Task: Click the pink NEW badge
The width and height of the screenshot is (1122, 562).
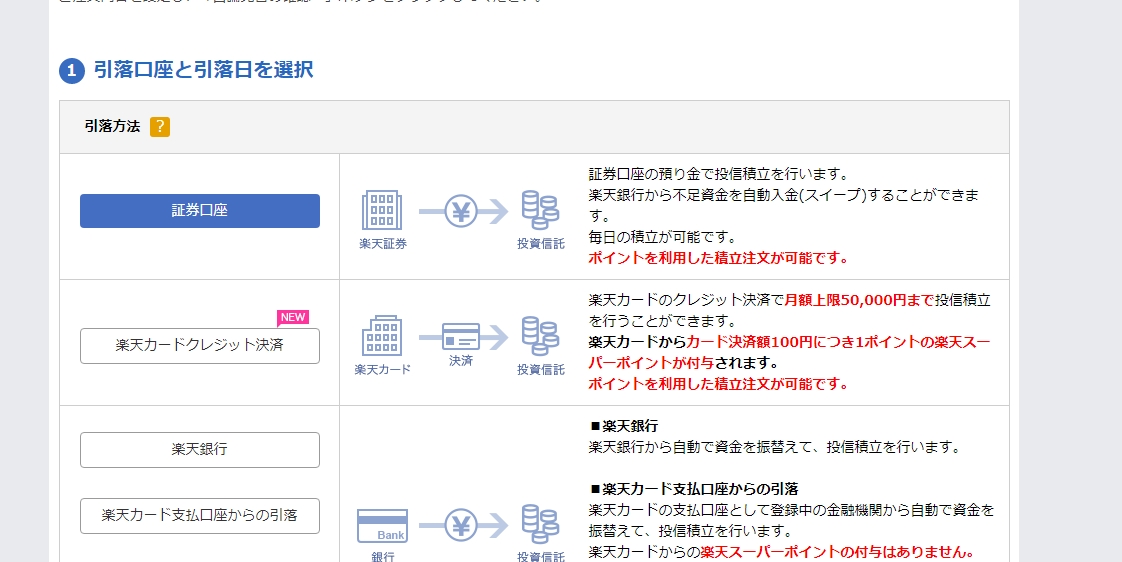Action: point(293,318)
